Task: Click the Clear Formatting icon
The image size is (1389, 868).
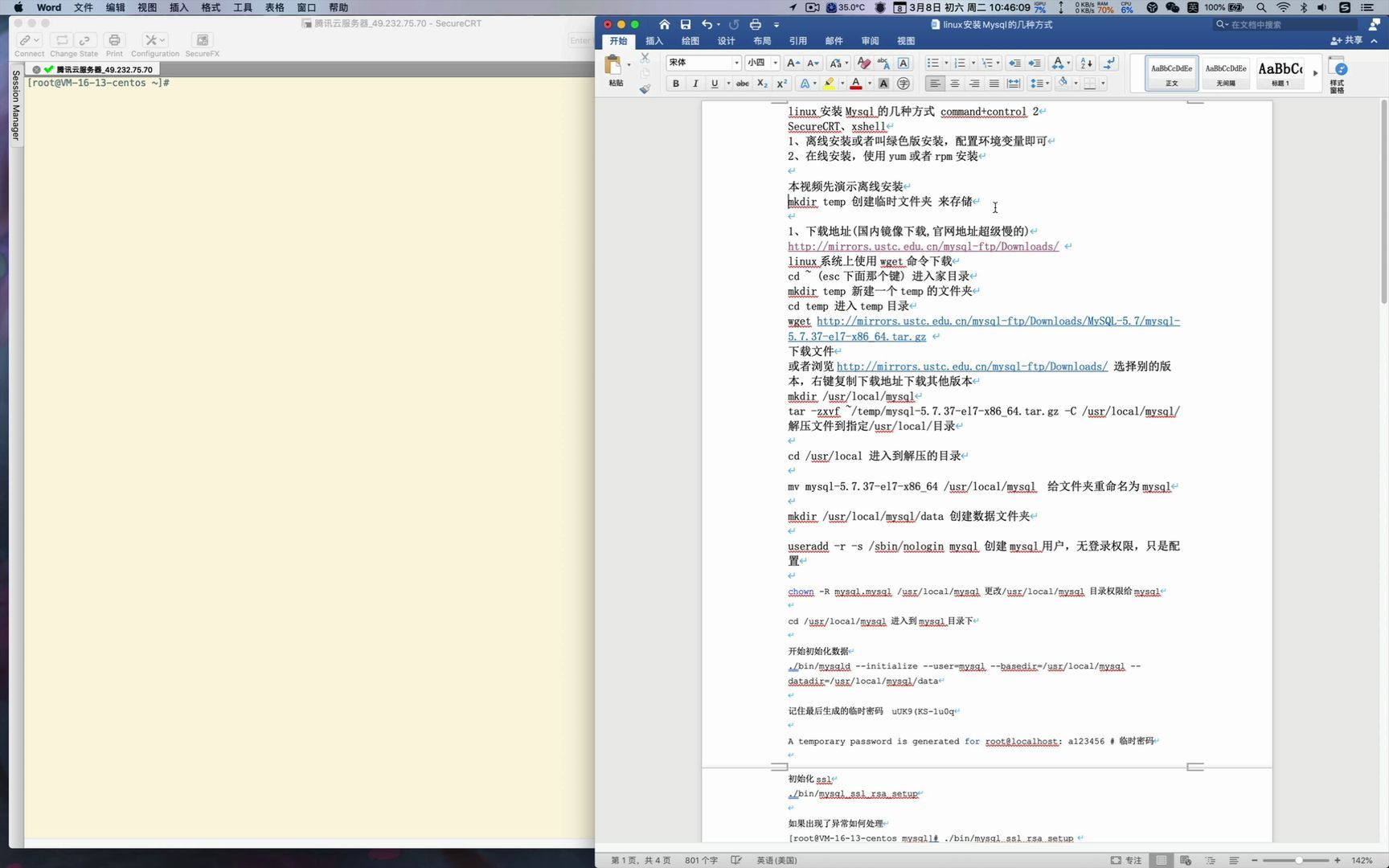Action: 863,63
